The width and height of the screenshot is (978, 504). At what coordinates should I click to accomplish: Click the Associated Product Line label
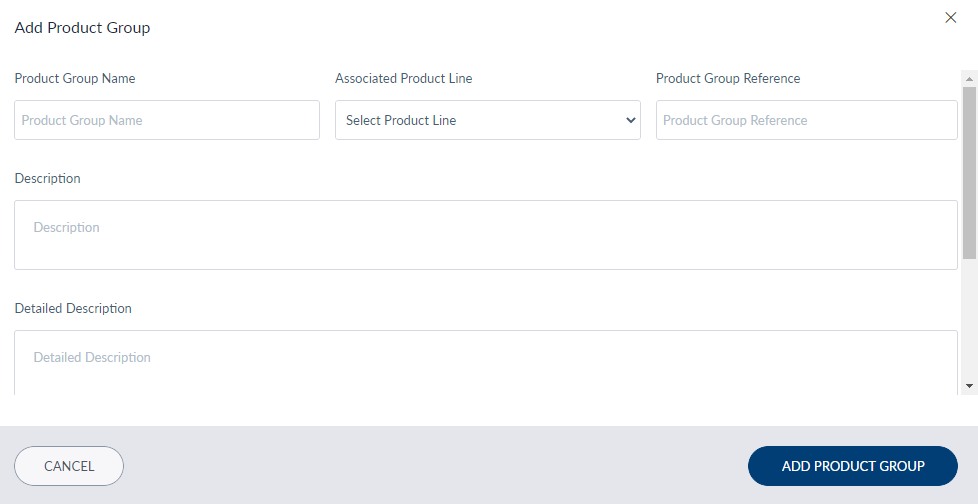[x=404, y=78]
